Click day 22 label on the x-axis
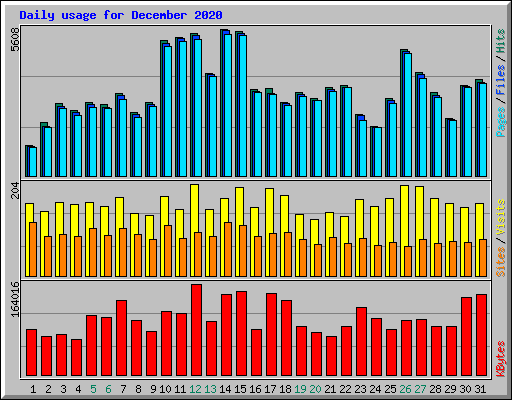Screen dimensions: 512x400 pyautogui.click(x=345, y=389)
